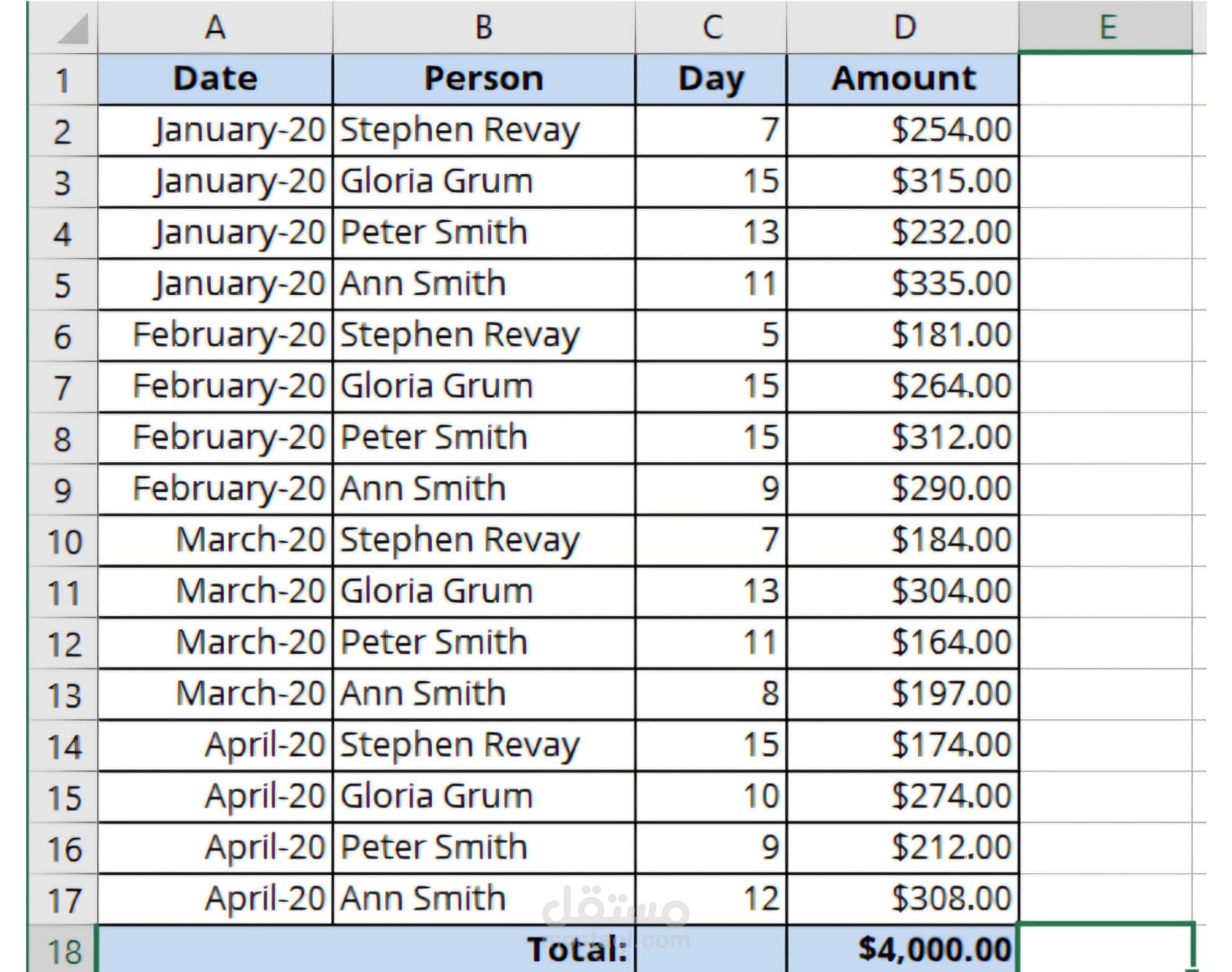This screenshot has width=1232, height=972.
Task: Select row 18 header
Action: (x=64, y=949)
